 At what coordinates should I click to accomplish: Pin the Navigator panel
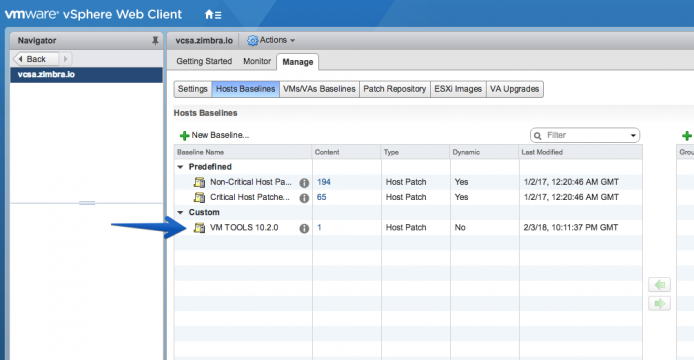click(x=155, y=41)
